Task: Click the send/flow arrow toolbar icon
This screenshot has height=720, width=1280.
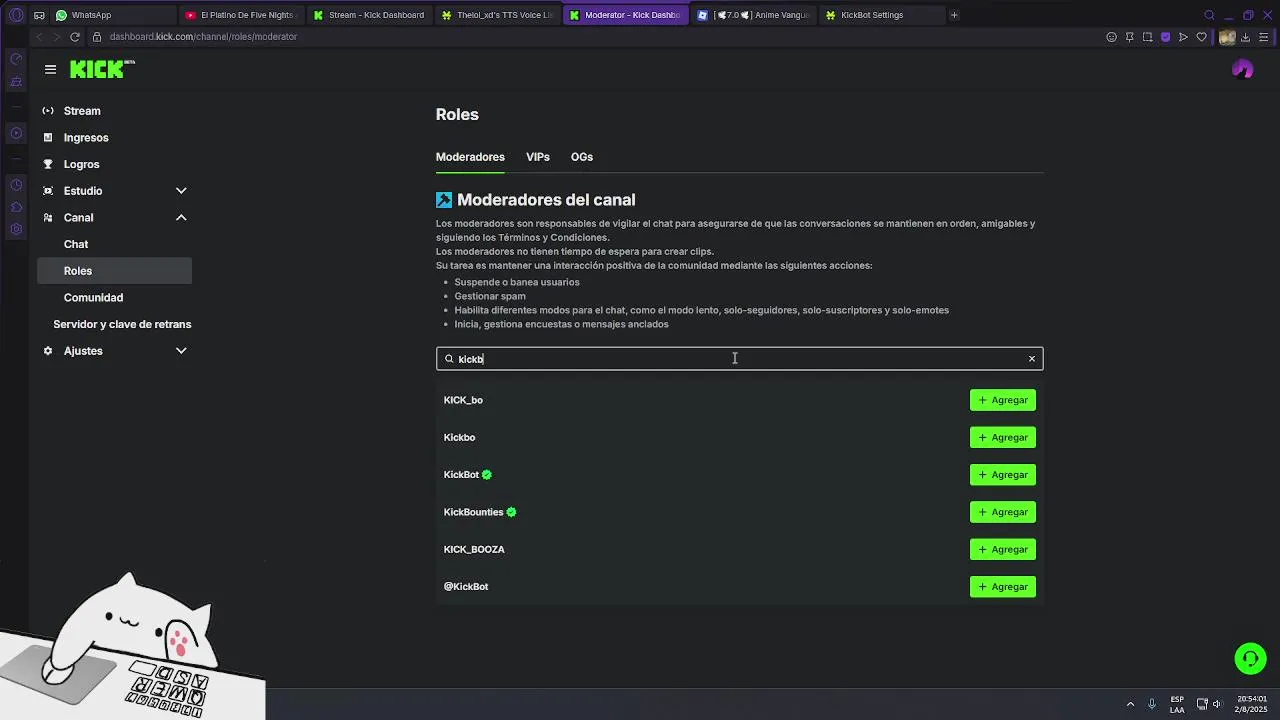Action: point(1183,37)
